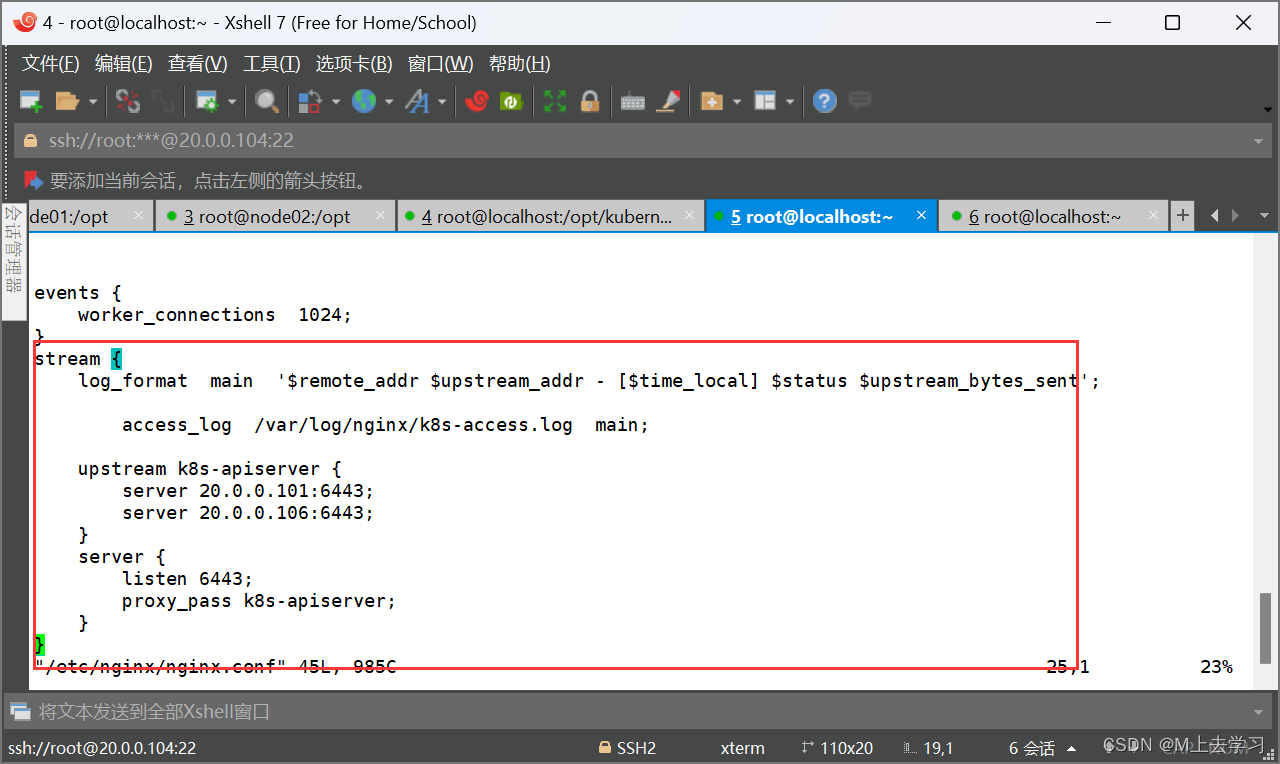This screenshot has height=764, width=1280.
Task: Switch to tab 3 root@node02:/opt
Action: pos(274,216)
